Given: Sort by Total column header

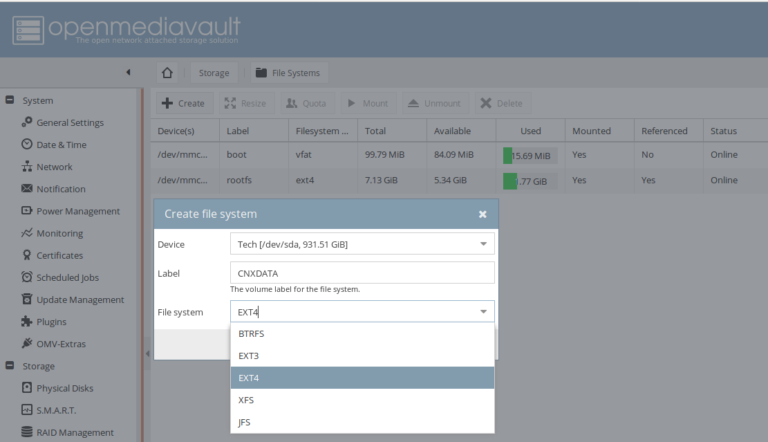Looking at the screenshot, I should [x=392, y=131].
